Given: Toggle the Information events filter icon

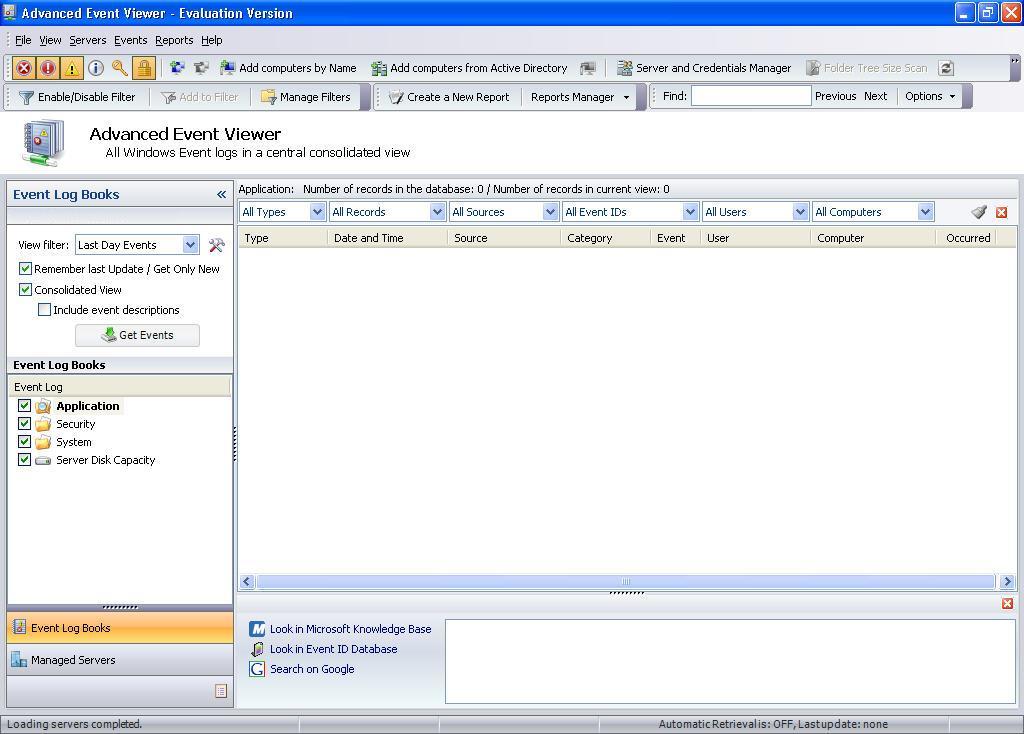Looking at the screenshot, I should [94, 67].
